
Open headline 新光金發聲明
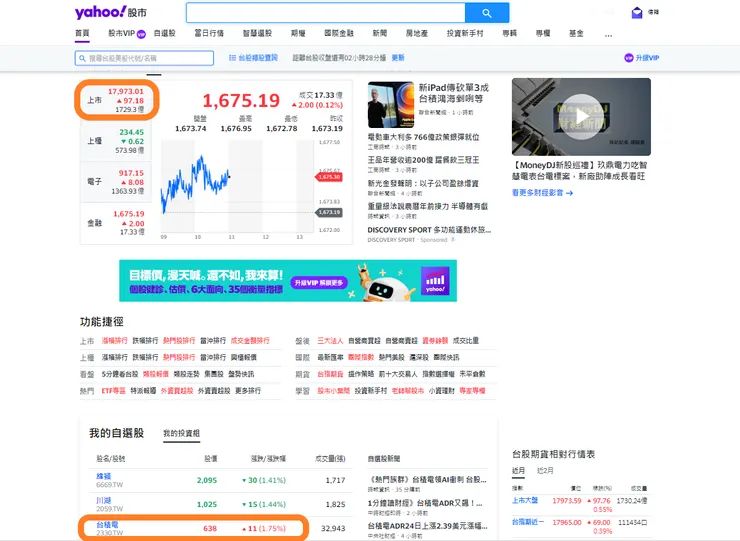(x=423, y=183)
